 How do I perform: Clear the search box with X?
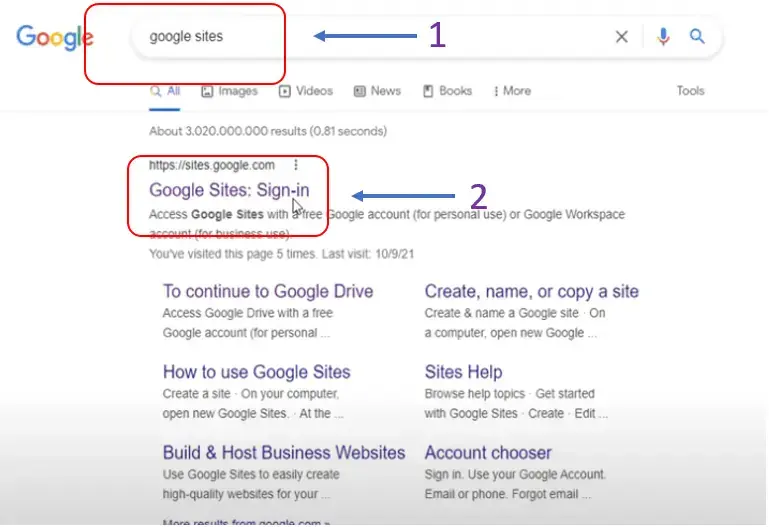pos(621,36)
